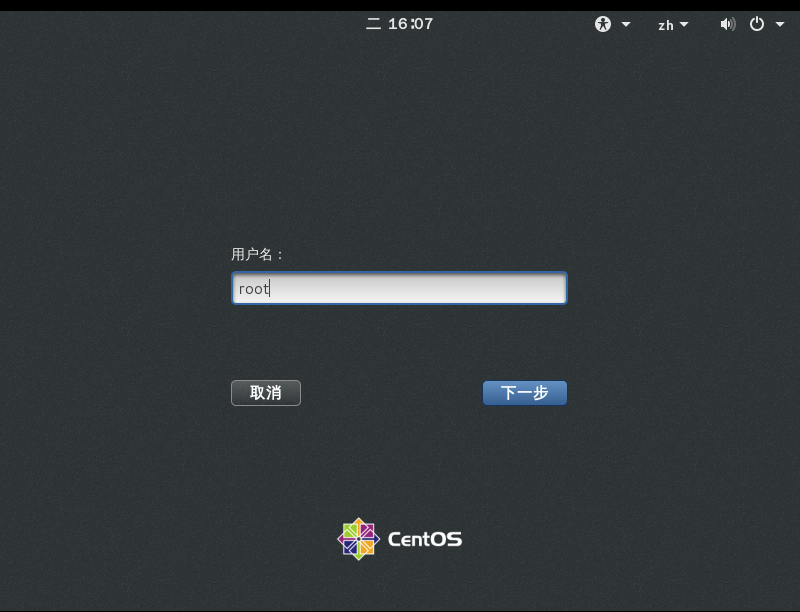Click the 取消 cancel button
Image resolution: width=800 pixels, height=612 pixels.
[266, 393]
